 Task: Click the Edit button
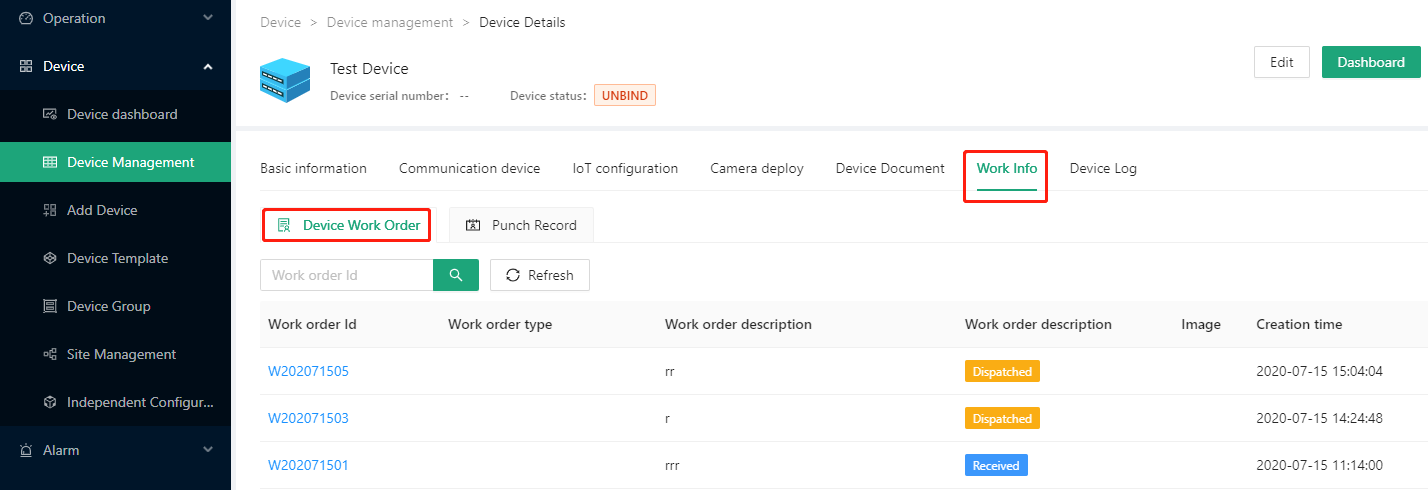1282,62
